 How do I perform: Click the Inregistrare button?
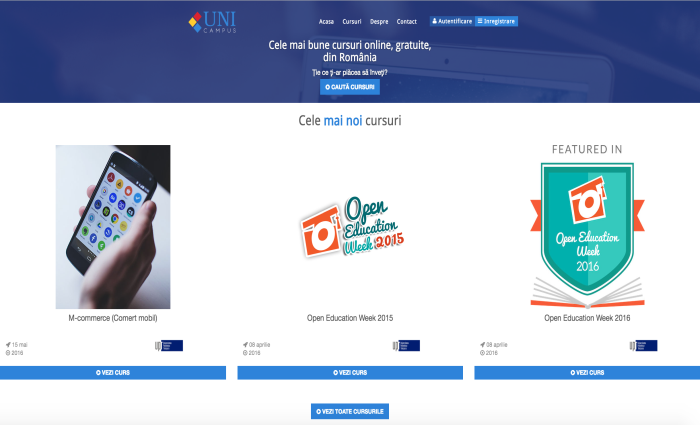coord(496,21)
